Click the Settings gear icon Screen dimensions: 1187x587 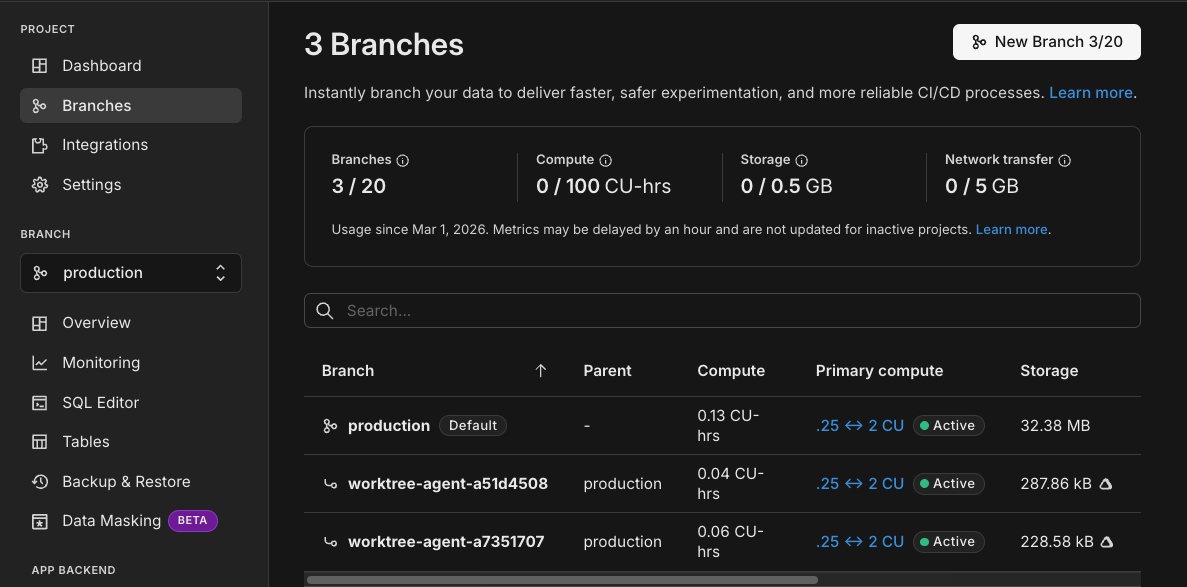pos(39,185)
